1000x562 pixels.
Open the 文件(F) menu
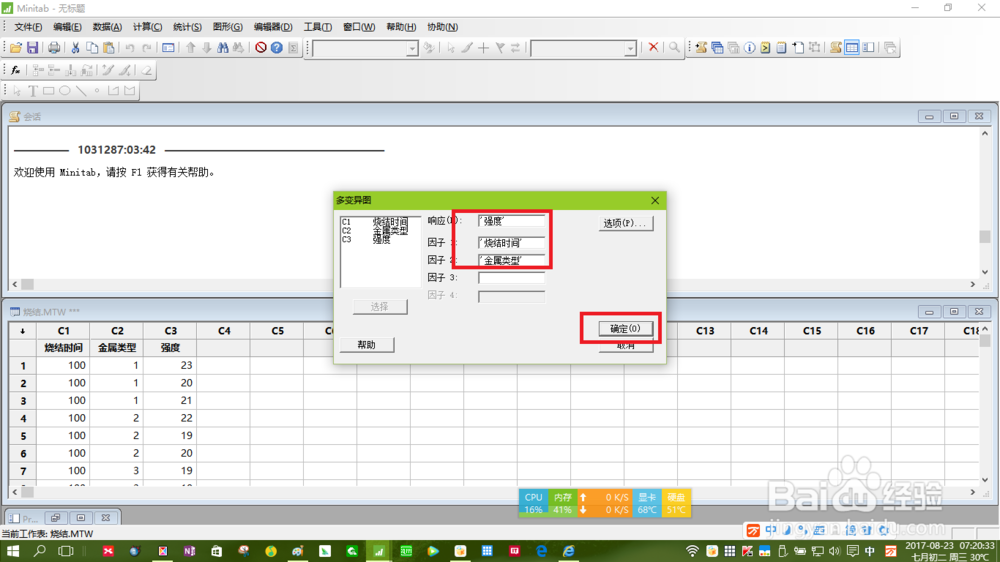[28, 27]
